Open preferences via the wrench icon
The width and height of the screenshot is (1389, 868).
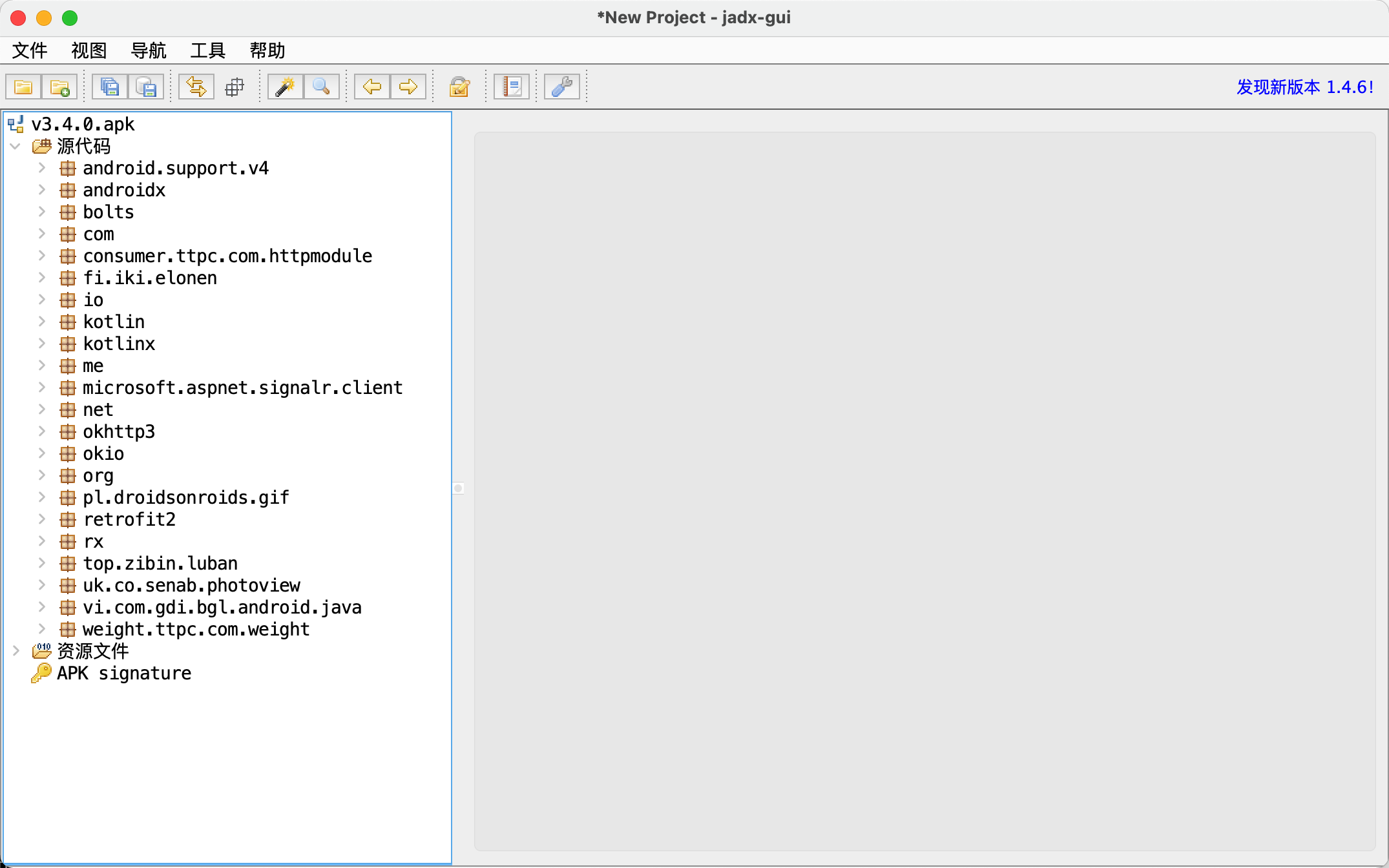pos(562,87)
